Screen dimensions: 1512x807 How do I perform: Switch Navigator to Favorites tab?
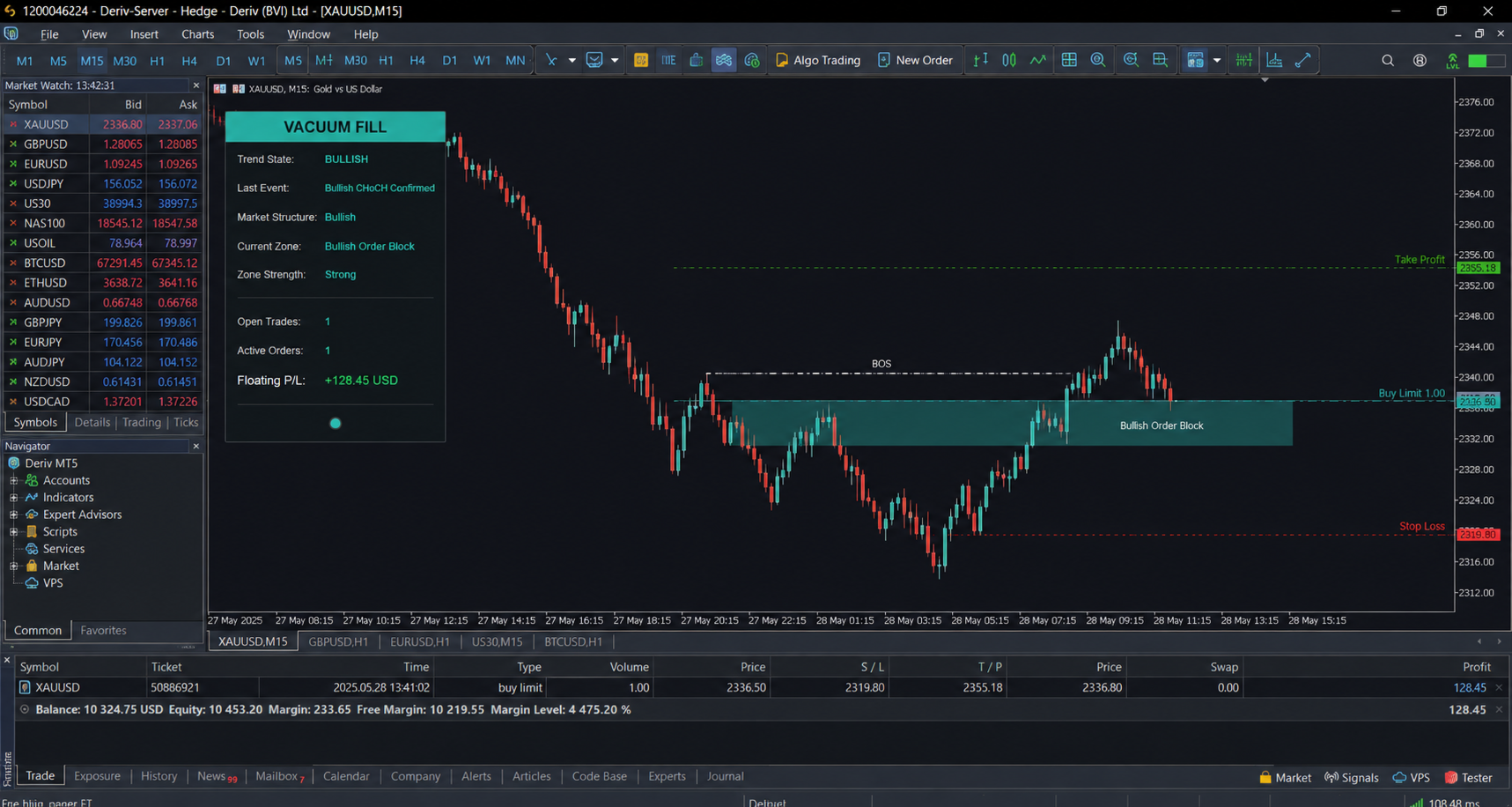[x=104, y=630]
